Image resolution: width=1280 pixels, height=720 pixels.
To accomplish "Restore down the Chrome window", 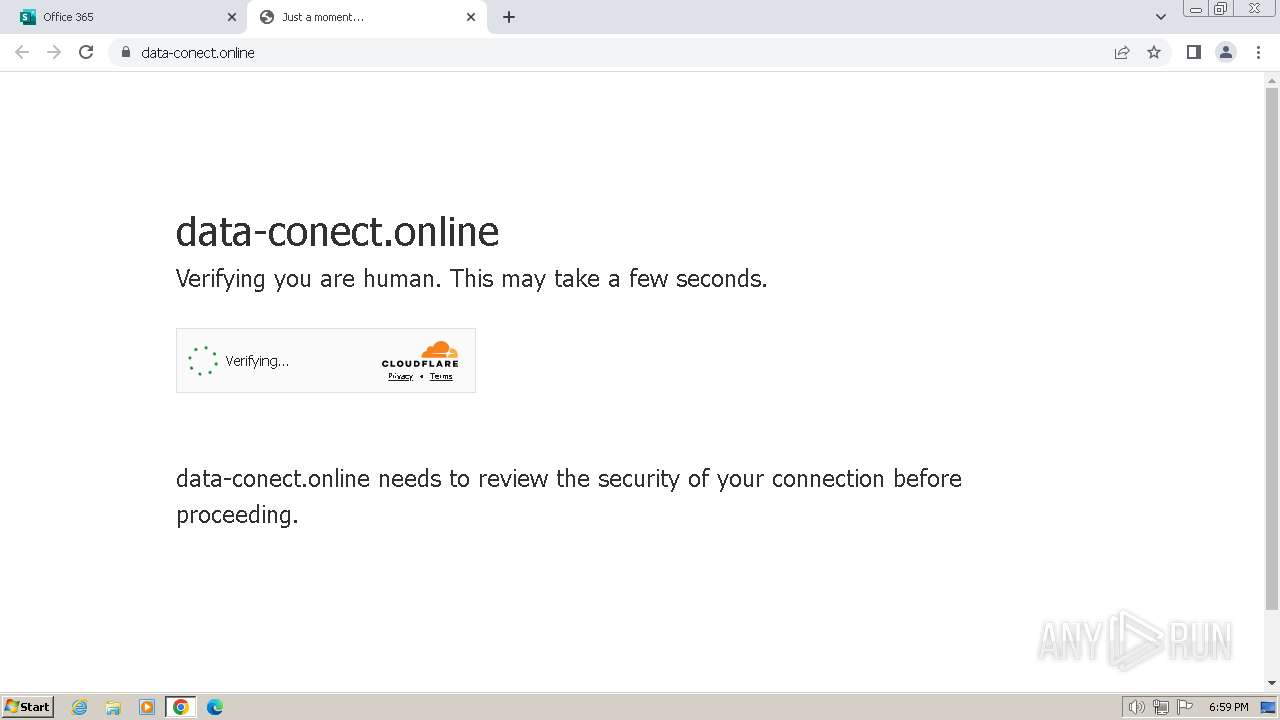I will pyautogui.click(x=1221, y=9).
